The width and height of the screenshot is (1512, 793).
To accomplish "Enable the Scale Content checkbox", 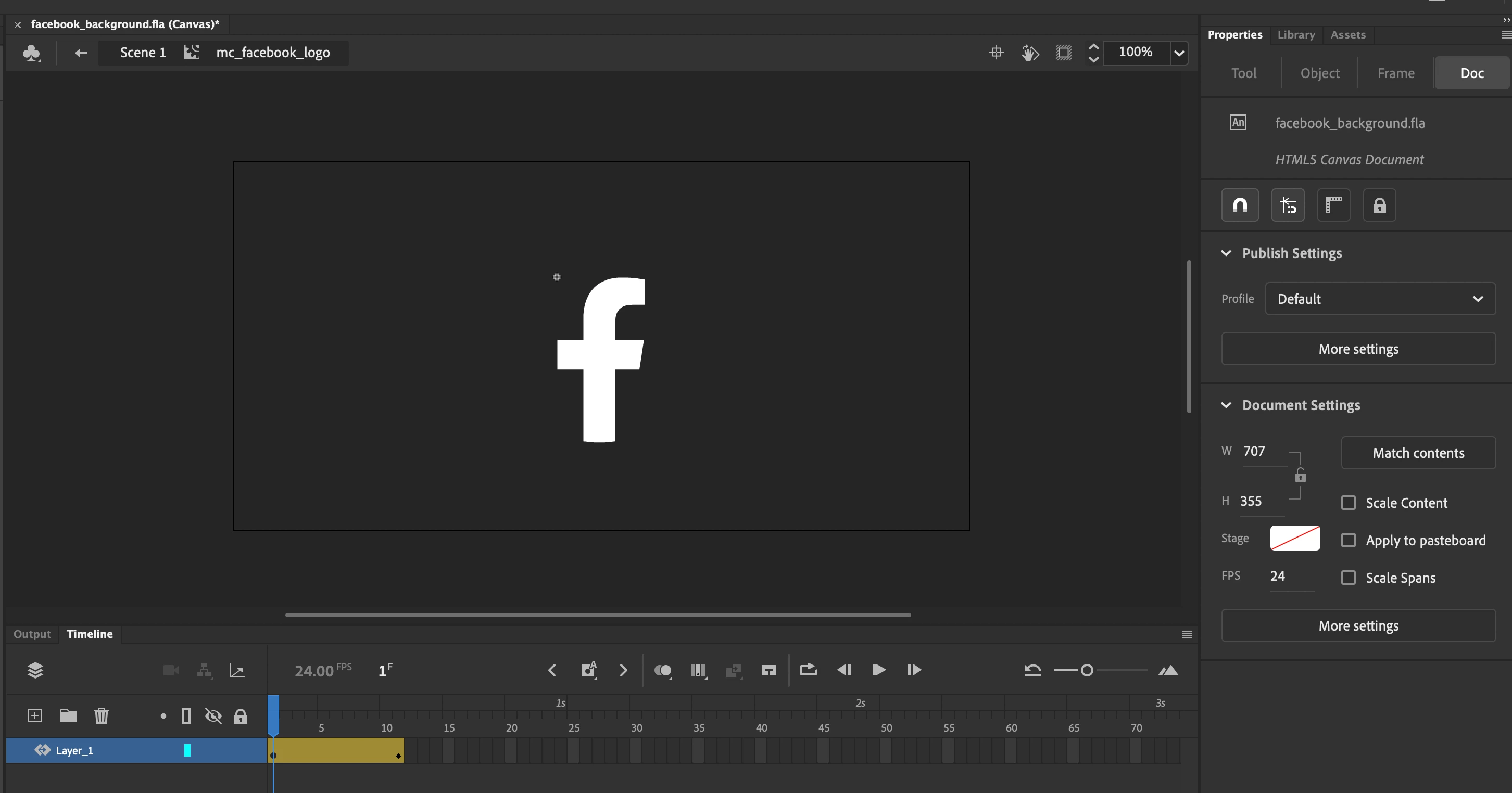I will pyautogui.click(x=1348, y=503).
